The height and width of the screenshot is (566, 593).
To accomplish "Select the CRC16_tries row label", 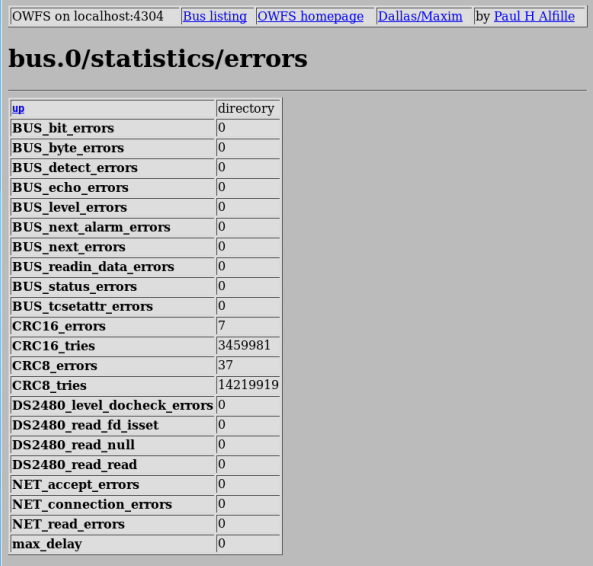I will pos(54,346).
